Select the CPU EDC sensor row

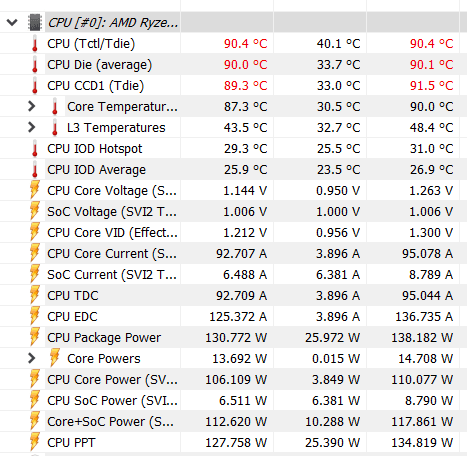click(233, 316)
